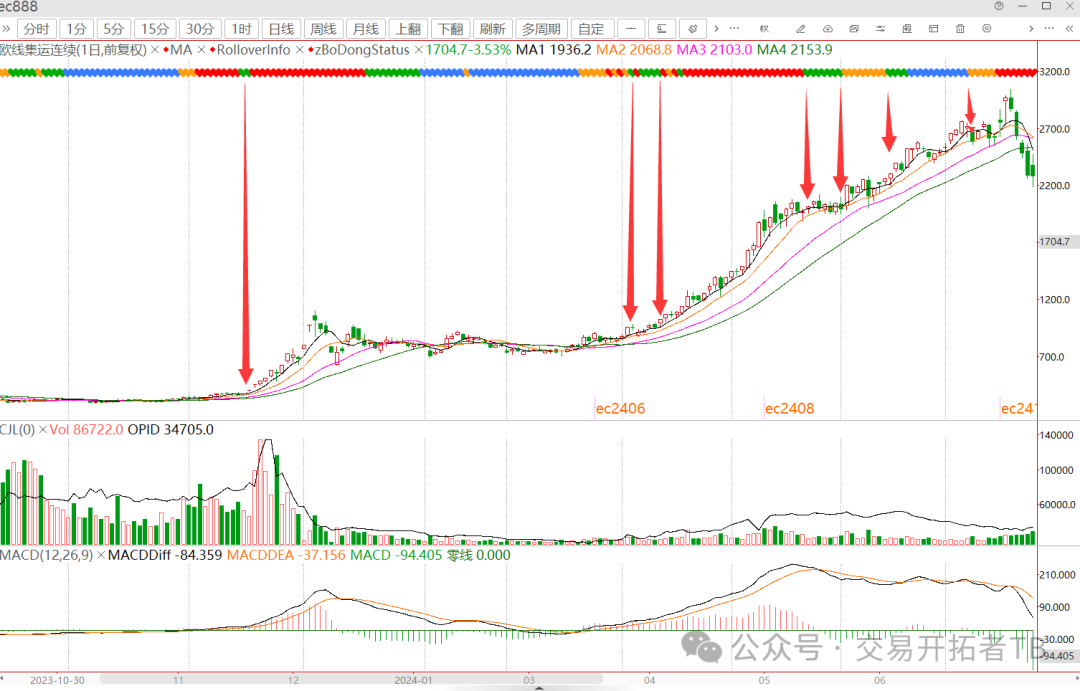Select the 5分 period tab
Viewport: 1080px width, 691px height.
click(x=114, y=29)
